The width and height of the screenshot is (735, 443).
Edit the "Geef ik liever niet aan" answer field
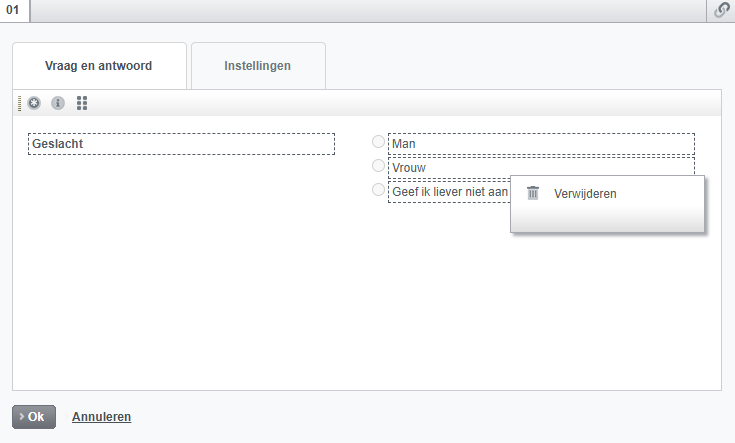tap(448, 191)
